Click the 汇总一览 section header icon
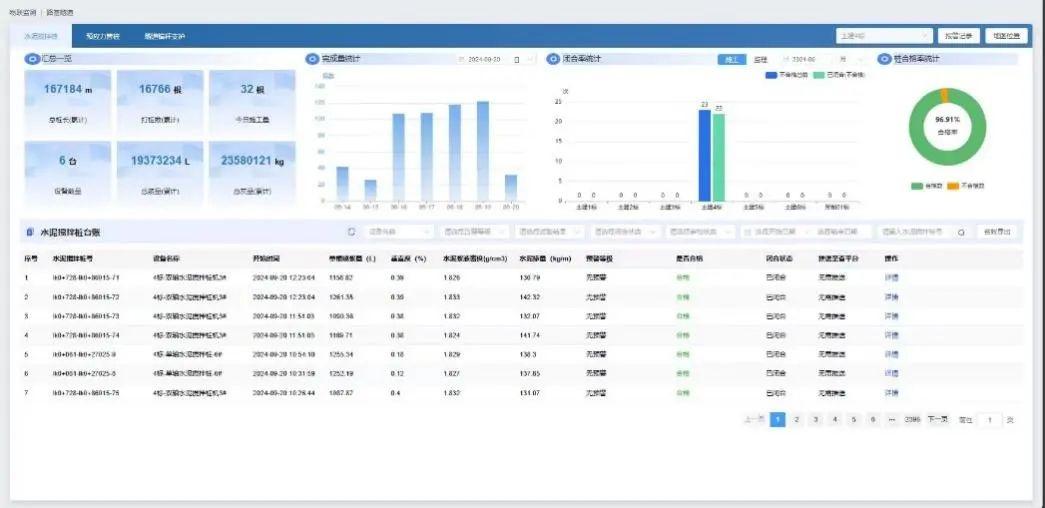 (x=30, y=59)
